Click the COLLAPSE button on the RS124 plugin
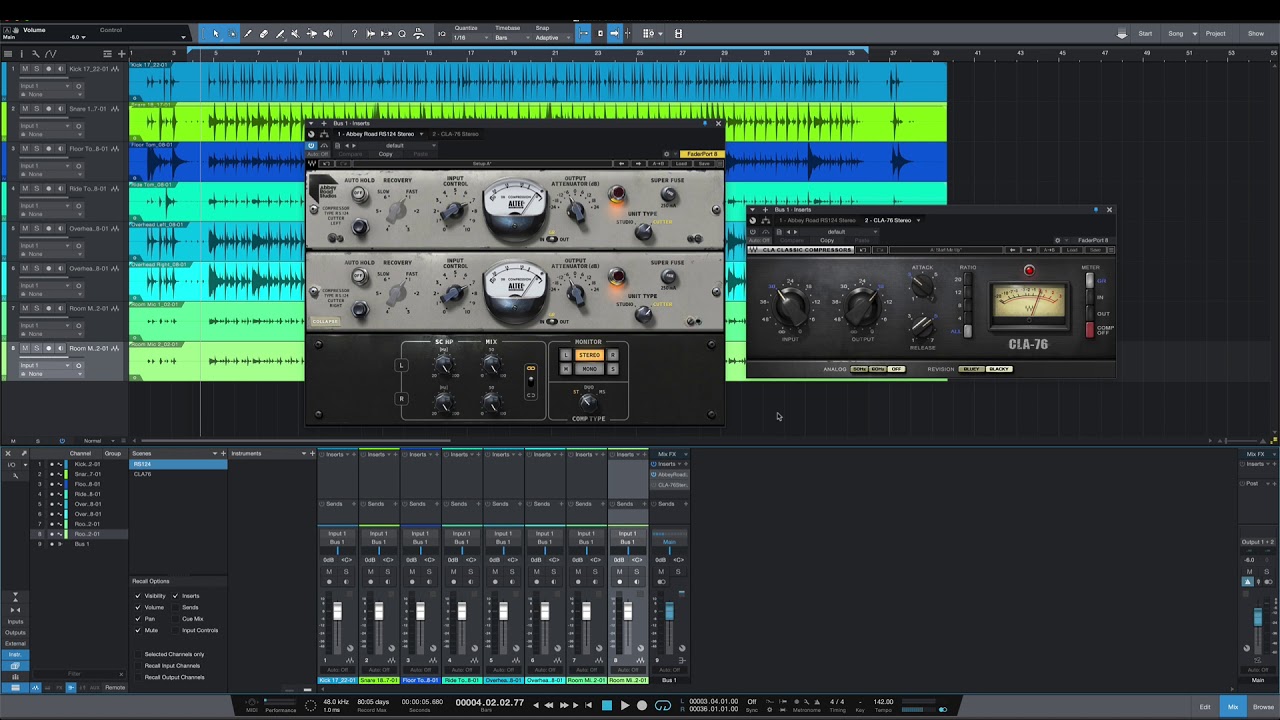Viewport: 1280px width, 720px height. coord(325,321)
